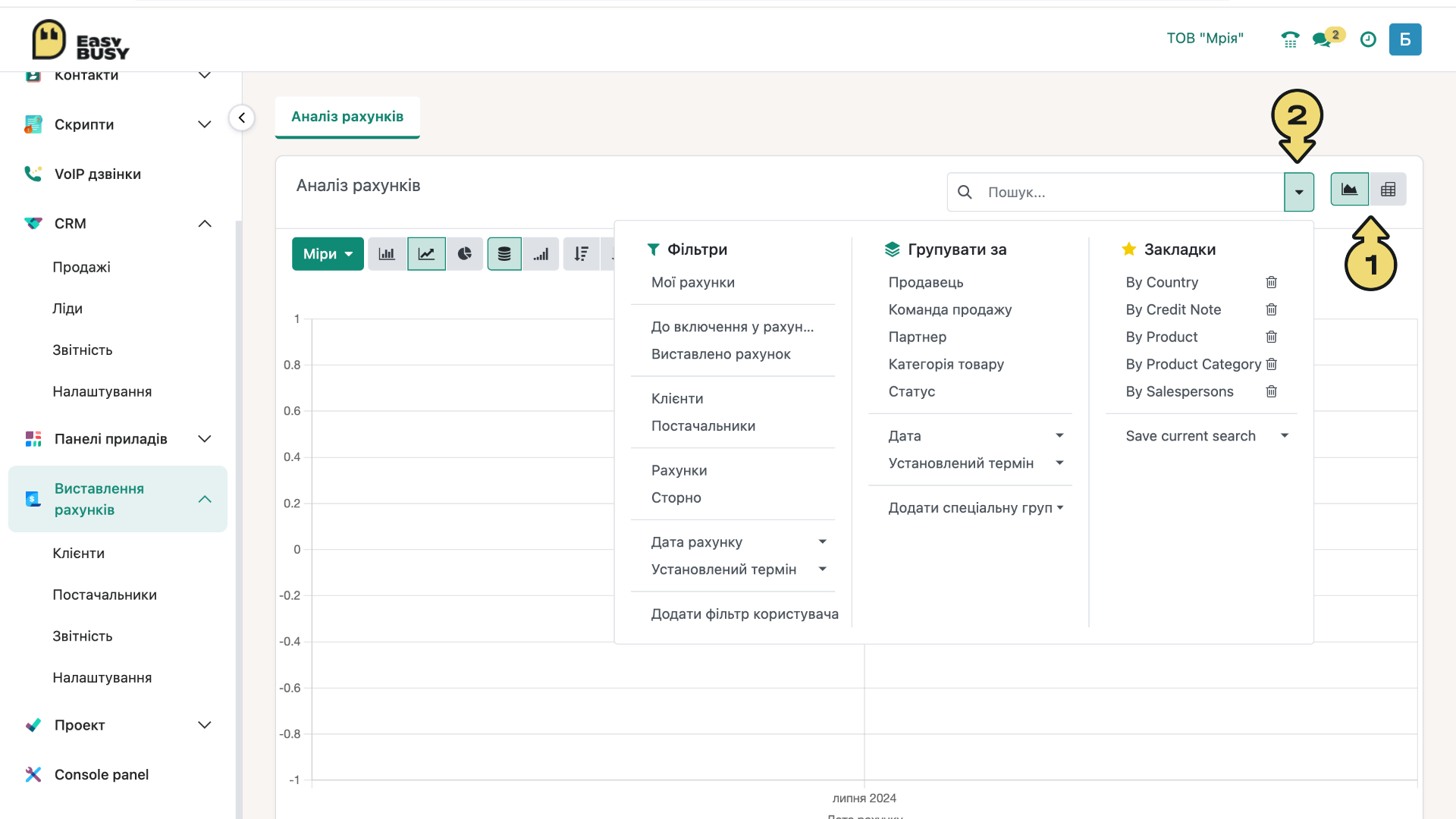Open Ліди under CRM

tap(67, 309)
